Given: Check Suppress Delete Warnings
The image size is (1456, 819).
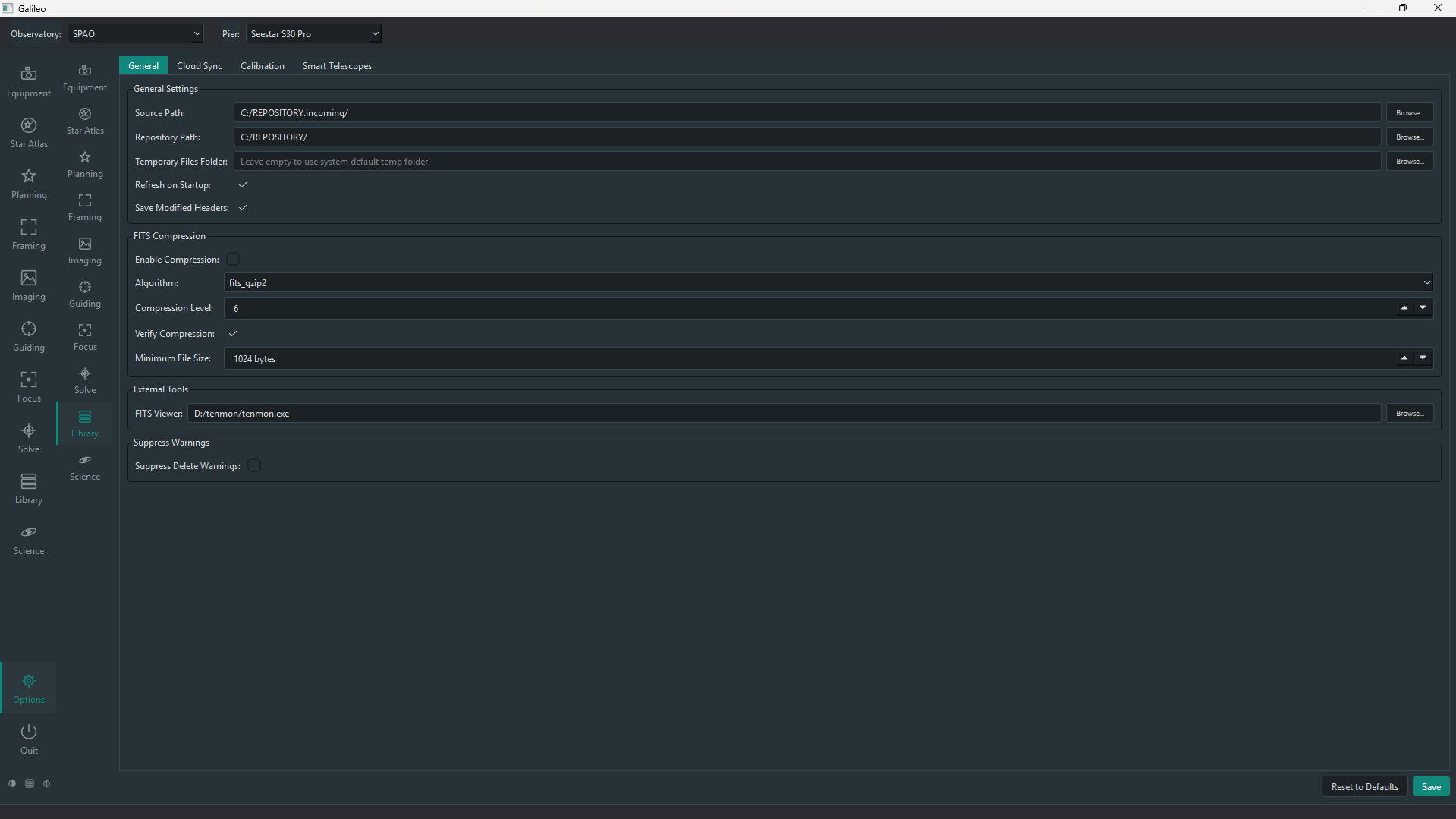Looking at the screenshot, I should tap(254, 465).
